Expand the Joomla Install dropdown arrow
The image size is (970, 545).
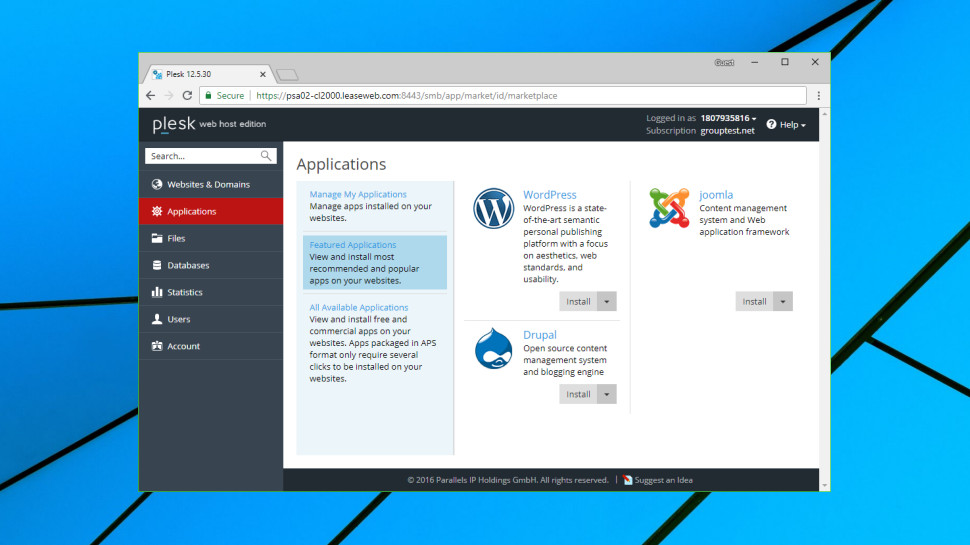pyautogui.click(x=783, y=301)
